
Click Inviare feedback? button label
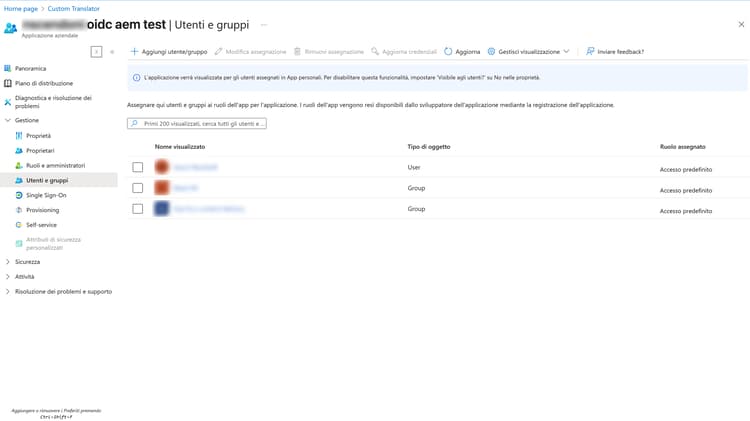click(620, 52)
